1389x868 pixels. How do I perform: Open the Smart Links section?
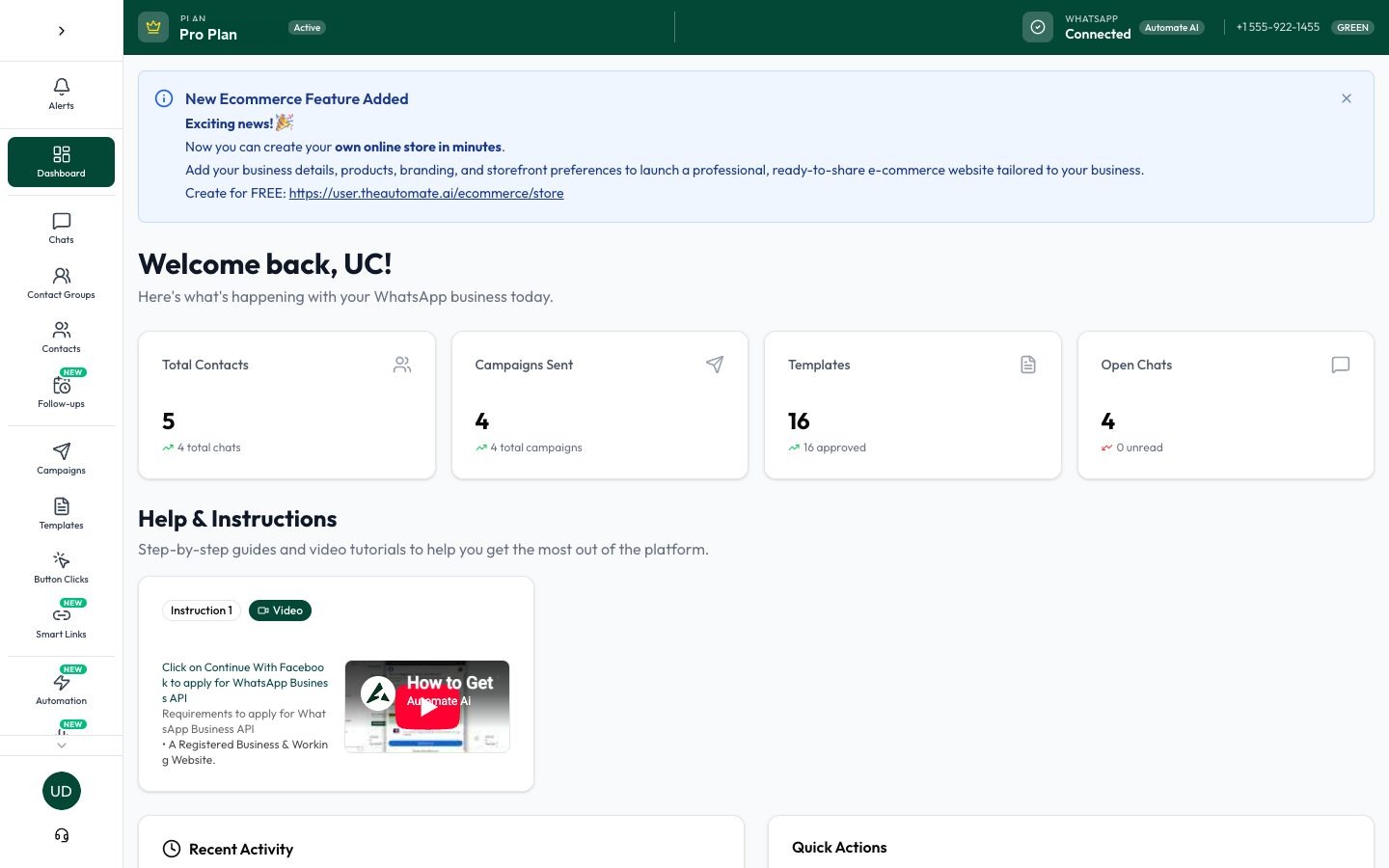tap(61, 622)
